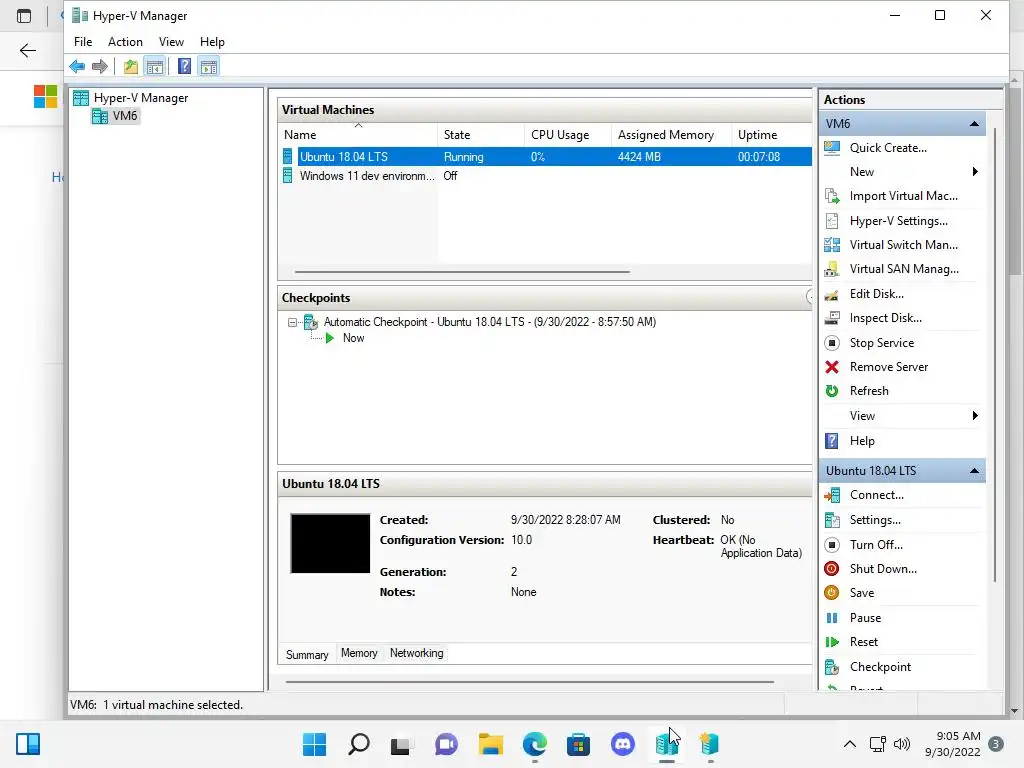The height and width of the screenshot is (768, 1024).
Task: Open the Help menu
Action: click(x=212, y=42)
